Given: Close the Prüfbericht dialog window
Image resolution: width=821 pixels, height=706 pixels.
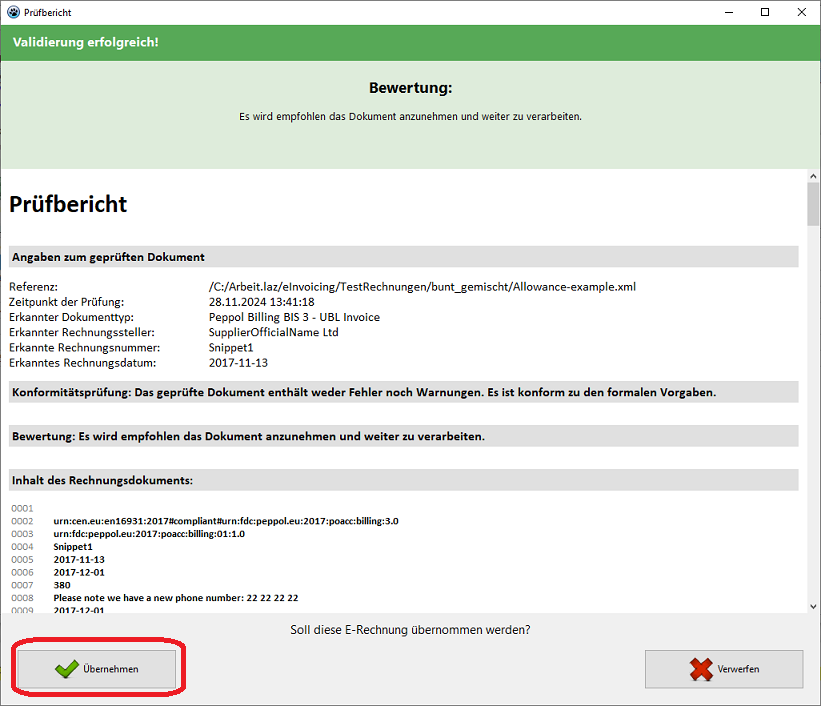Looking at the screenshot, I should point(801,12).
